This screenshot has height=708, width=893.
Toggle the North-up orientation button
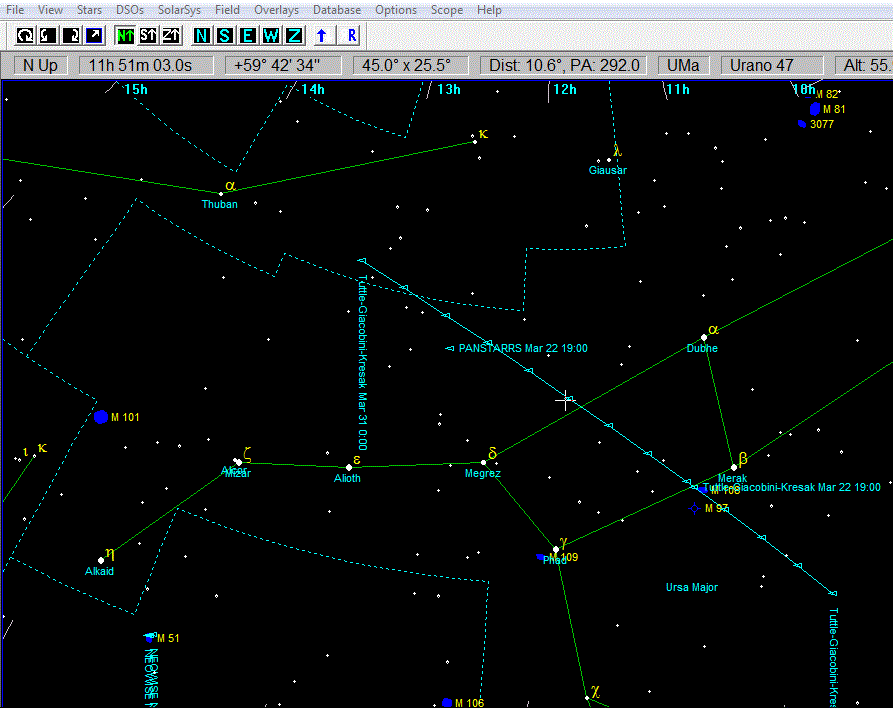tap(125, 36)
